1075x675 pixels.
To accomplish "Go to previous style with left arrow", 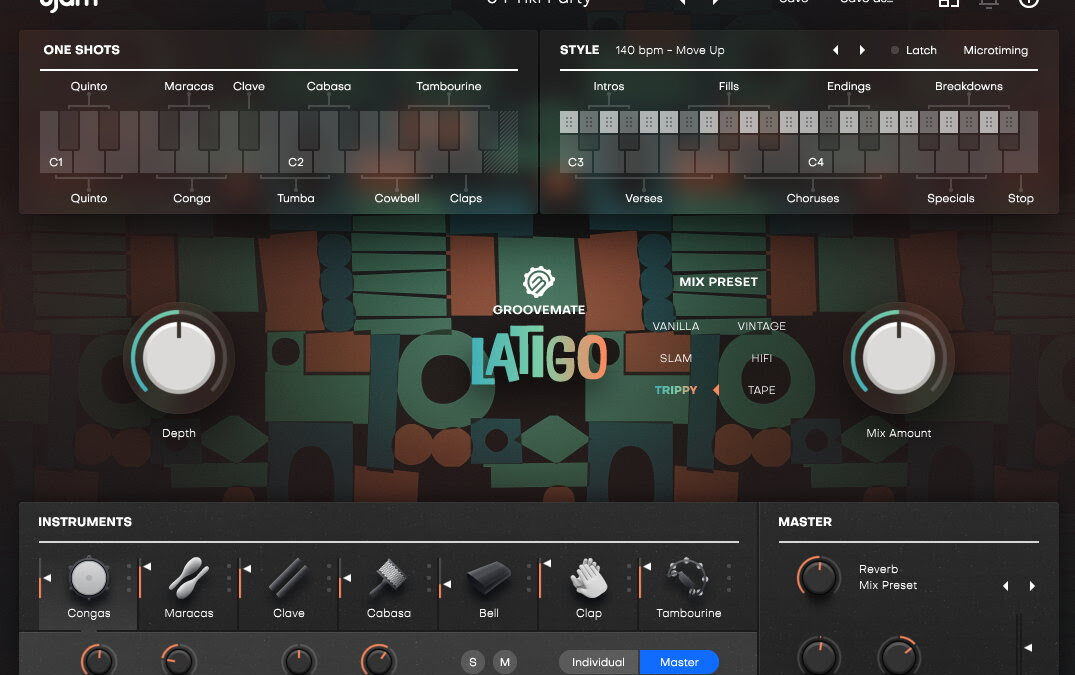I will [836, 50].
